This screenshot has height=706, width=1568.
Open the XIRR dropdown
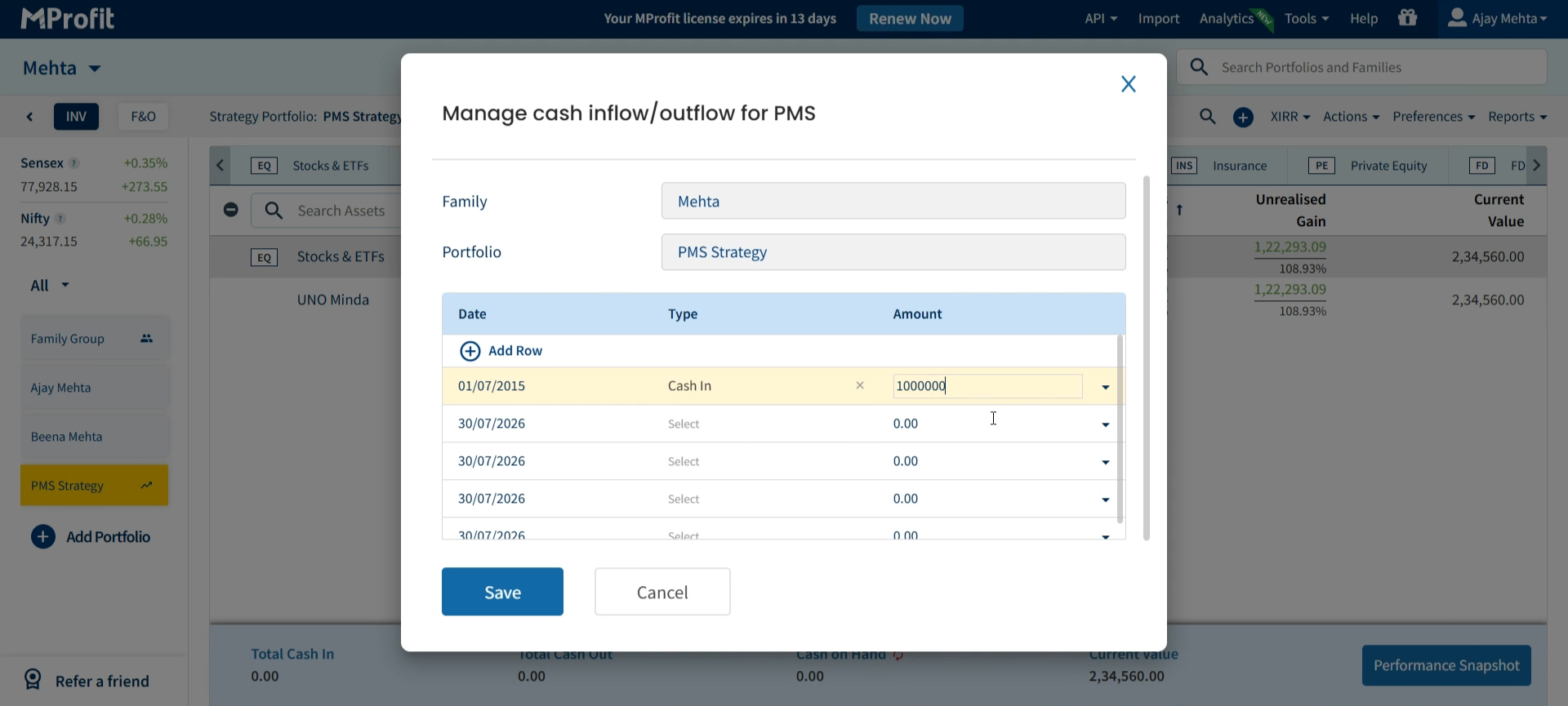1290,117
